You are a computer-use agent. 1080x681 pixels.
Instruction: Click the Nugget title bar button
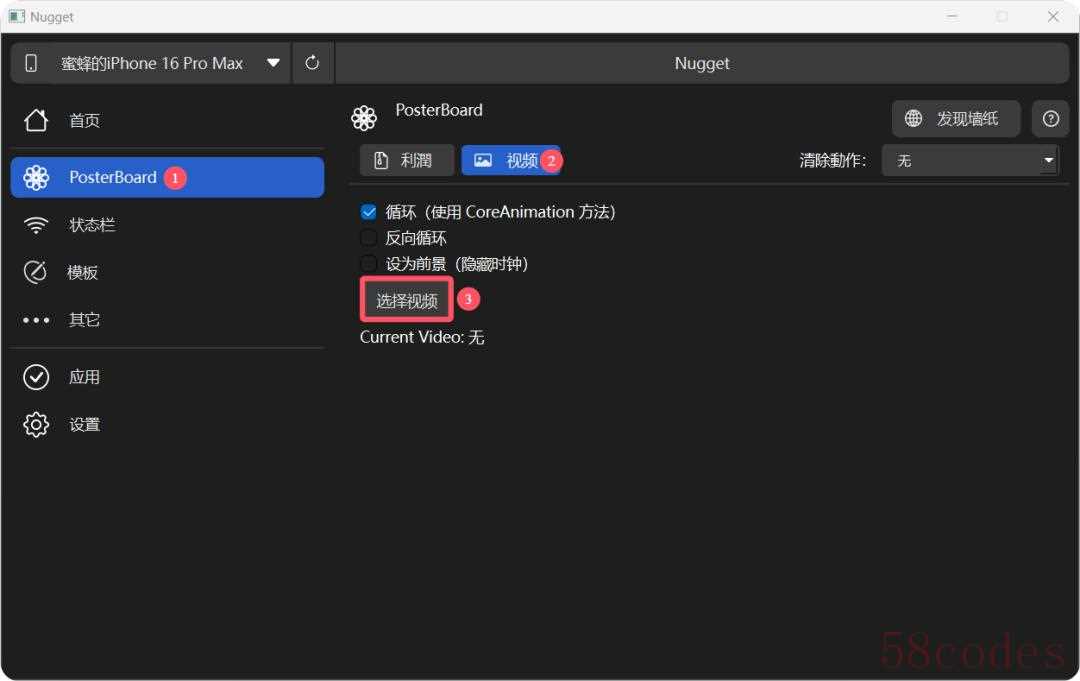point(702,63)
